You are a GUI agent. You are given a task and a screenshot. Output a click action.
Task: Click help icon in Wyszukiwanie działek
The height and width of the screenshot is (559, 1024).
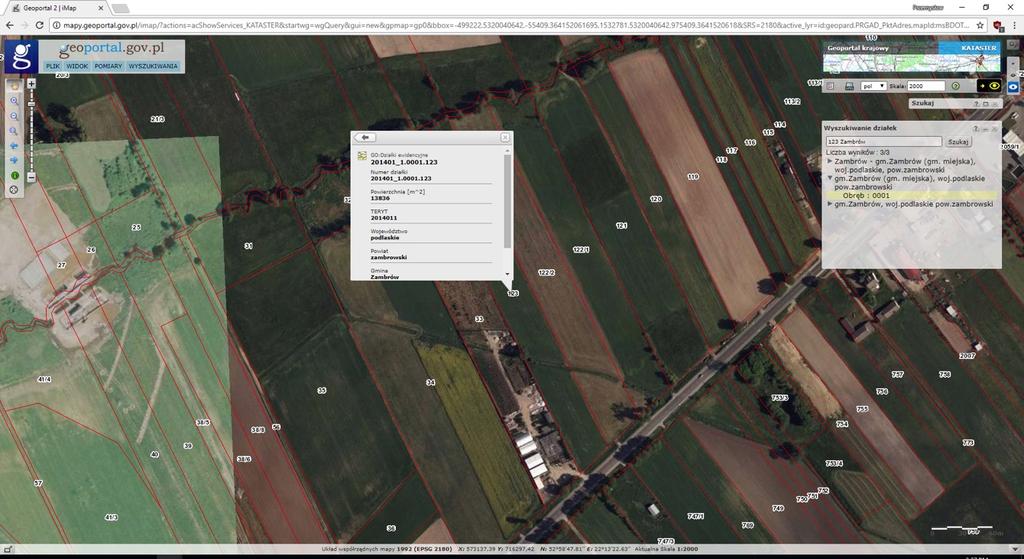(x=976, y=129)
